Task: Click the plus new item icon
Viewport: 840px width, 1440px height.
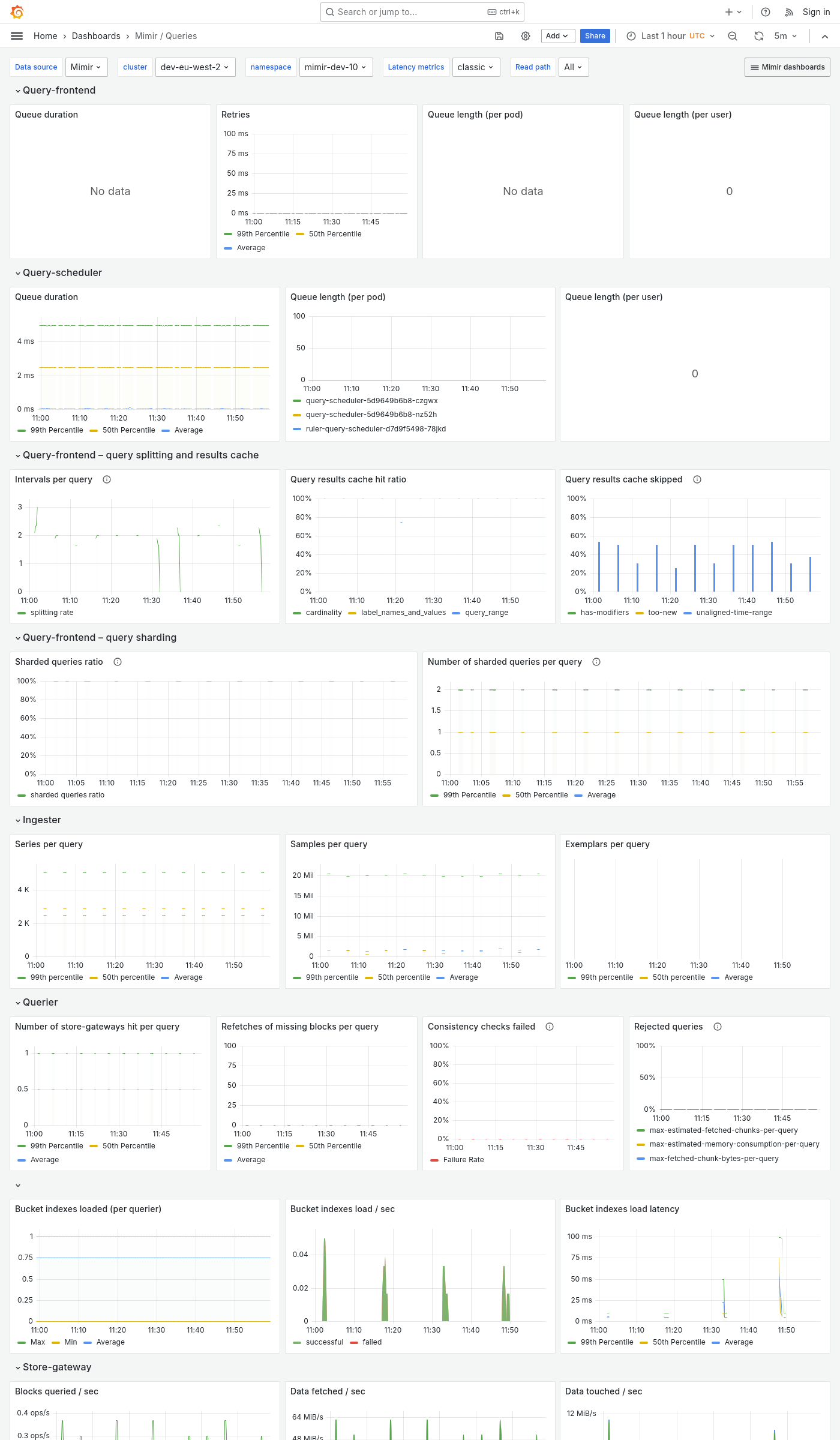Action: tap(733, 12)
